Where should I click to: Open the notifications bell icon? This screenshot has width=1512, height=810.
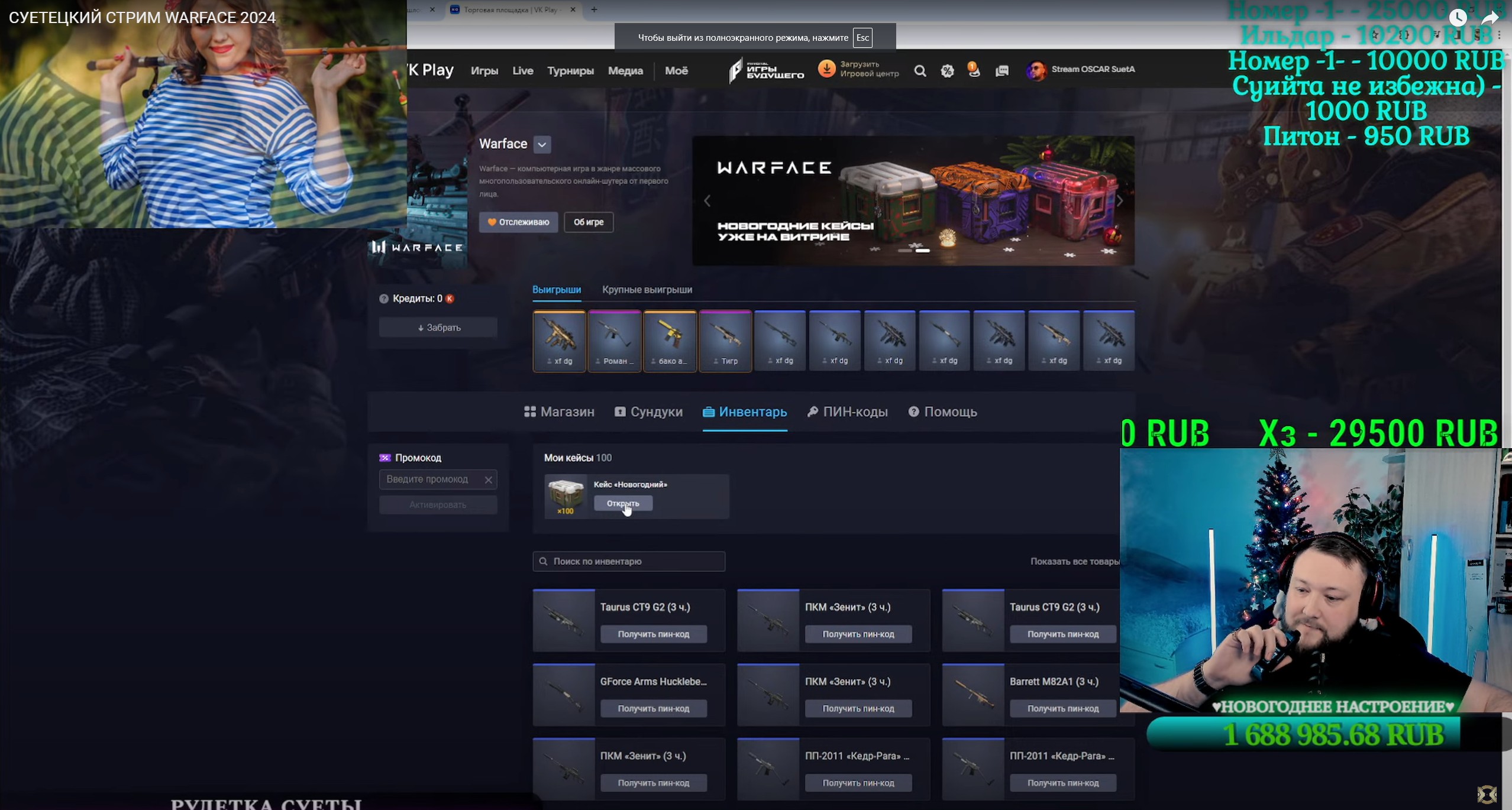(974, 70)
